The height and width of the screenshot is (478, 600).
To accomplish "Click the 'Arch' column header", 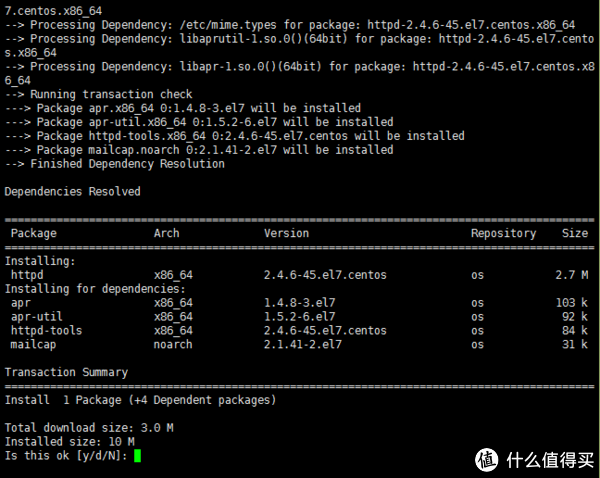I will click(166, 233).
